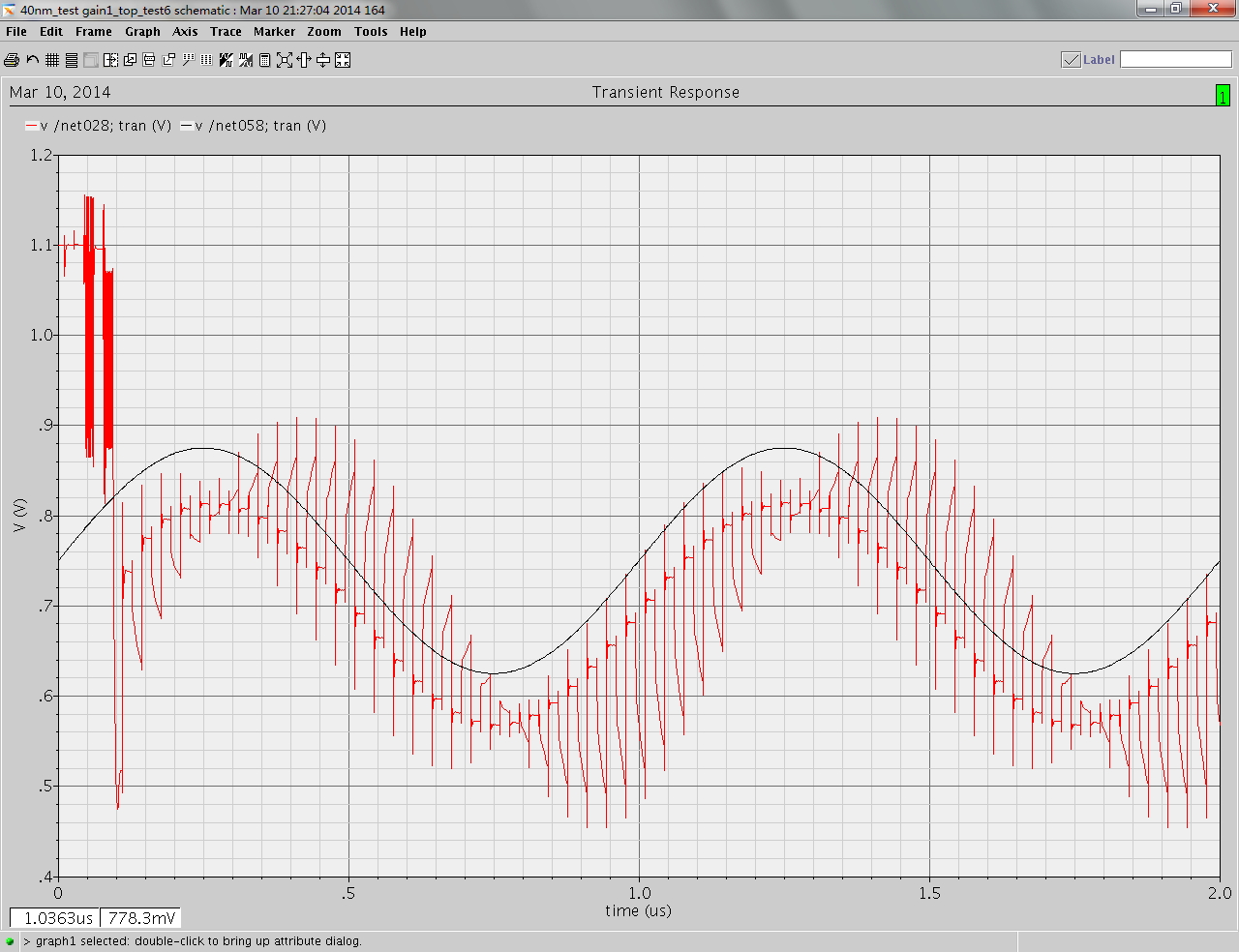Image resolution: width=1239 pixels, height=952 pixels.
Task: Open the Graph menu
Action: coord(142,32)
